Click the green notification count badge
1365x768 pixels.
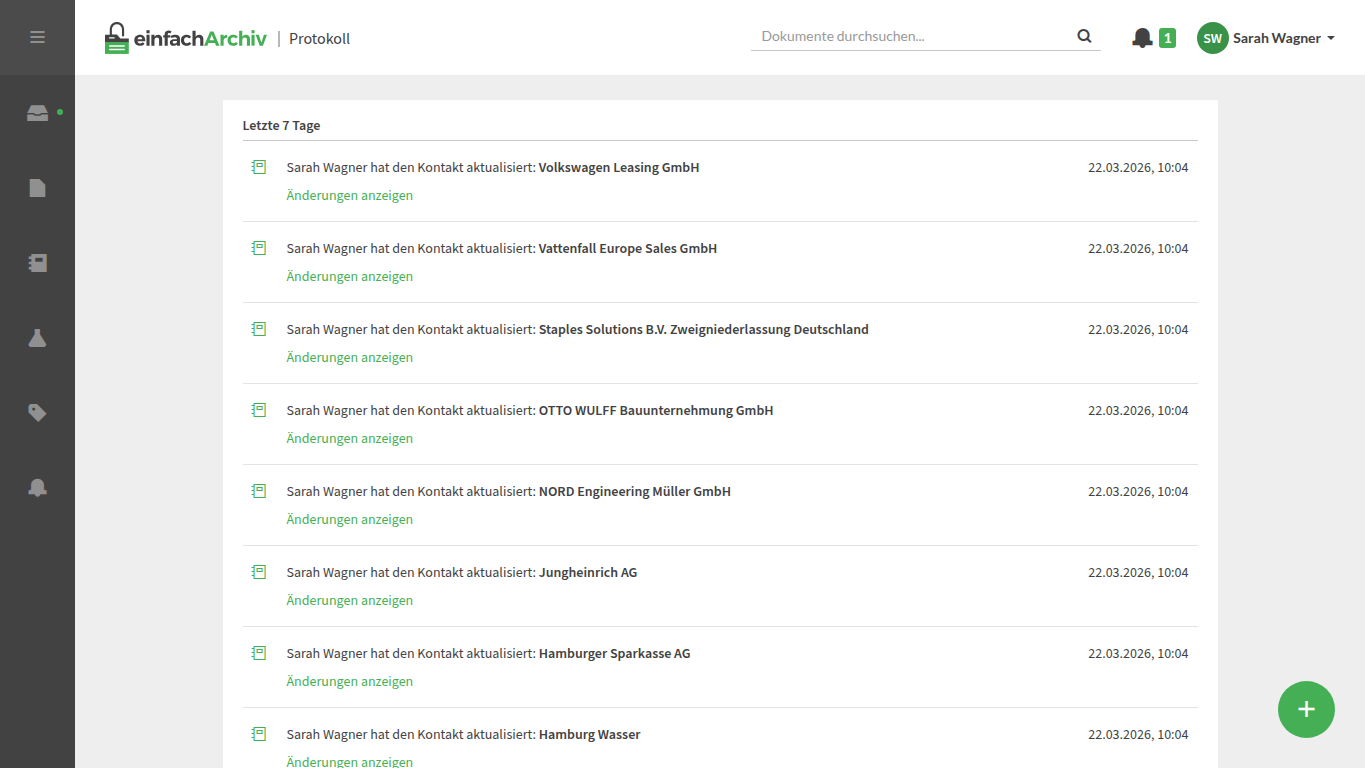[1167, 38]
